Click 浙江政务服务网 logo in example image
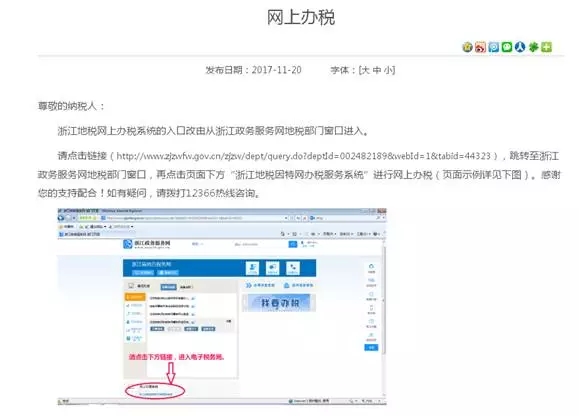This screenshot has width=579, height=416. (x=147, y=244)
